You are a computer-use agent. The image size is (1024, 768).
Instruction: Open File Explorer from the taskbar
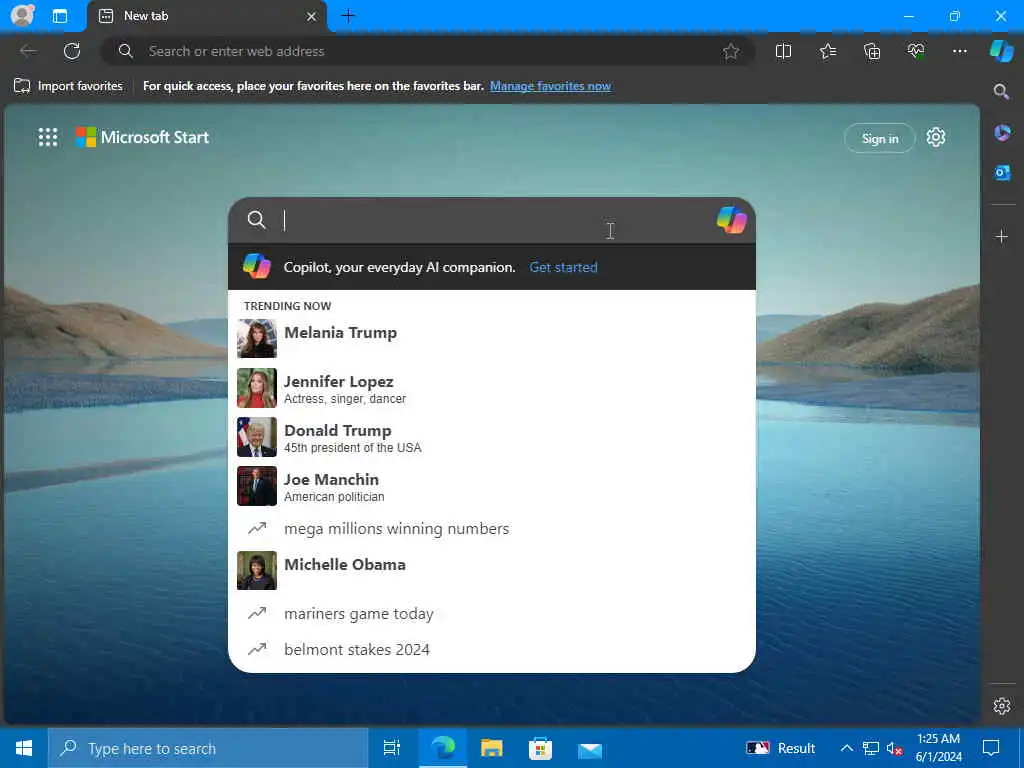point(492,748)
